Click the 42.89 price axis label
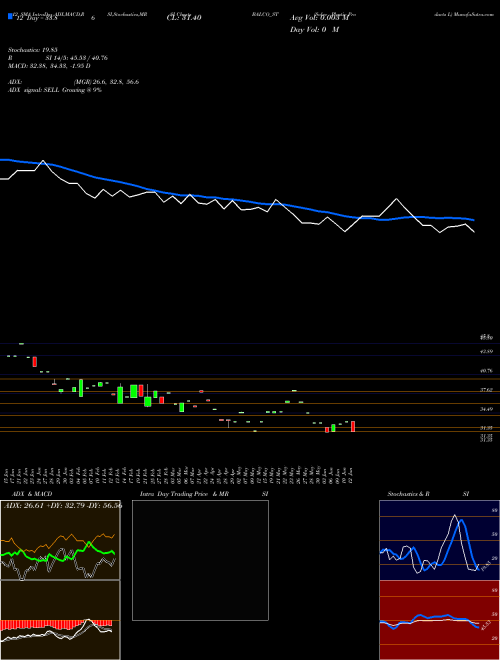 pos(487,351)
